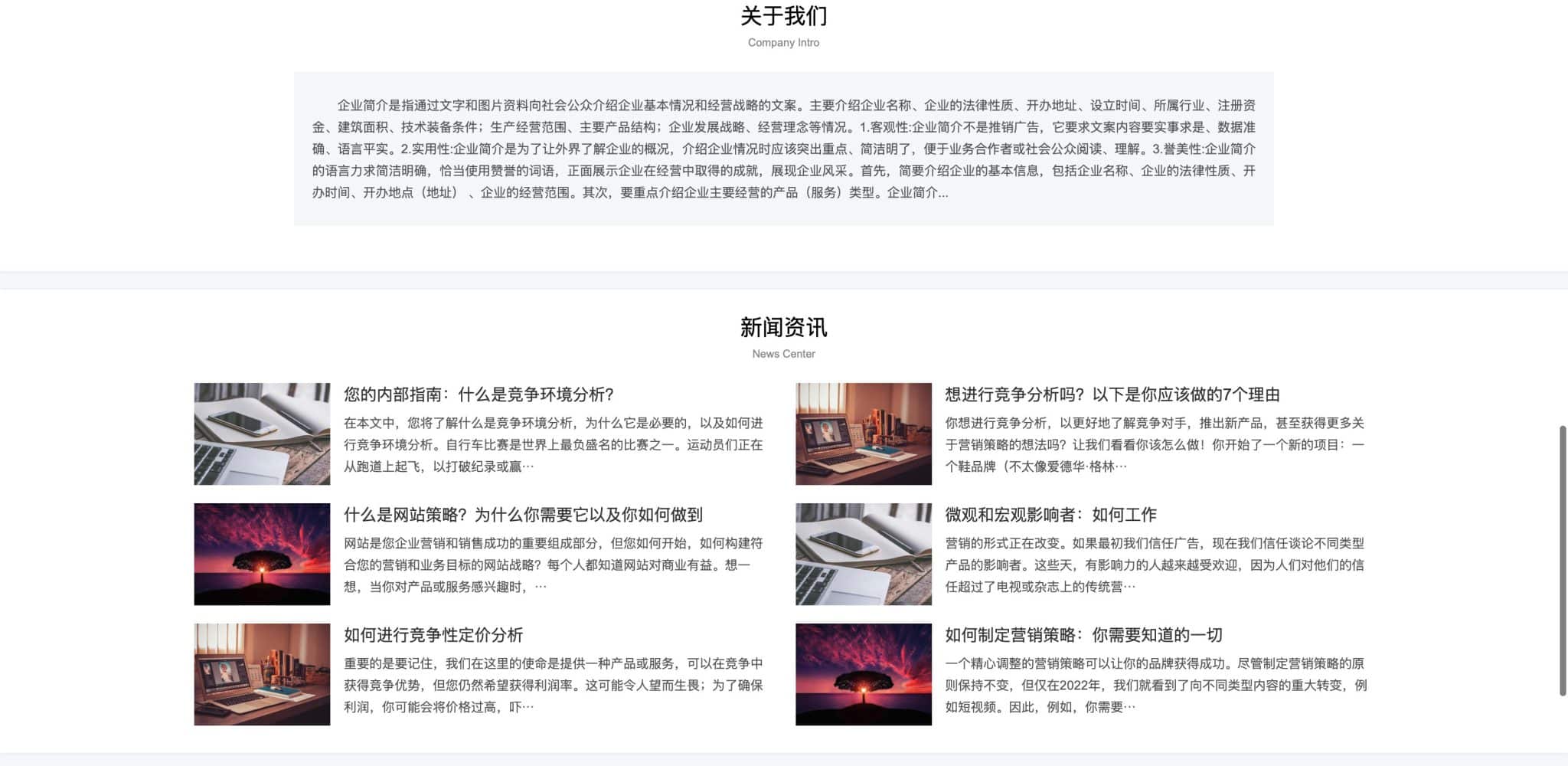This screenshot has height=766, width=1568.
Task: Open article 想进行竞争分析吗？以下是你应该做的7个理由
Action: click(x=1112, y=394)
